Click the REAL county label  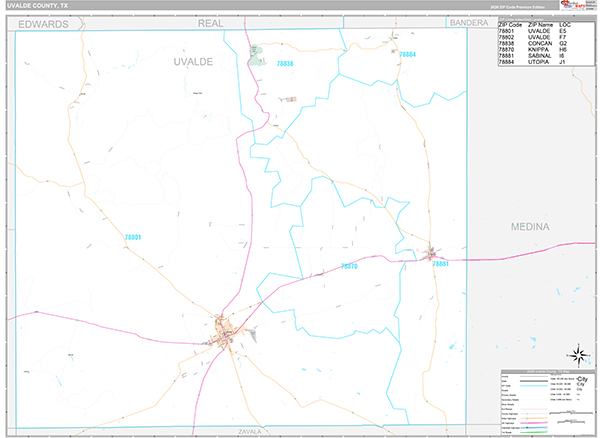click(x=211, y=22)
